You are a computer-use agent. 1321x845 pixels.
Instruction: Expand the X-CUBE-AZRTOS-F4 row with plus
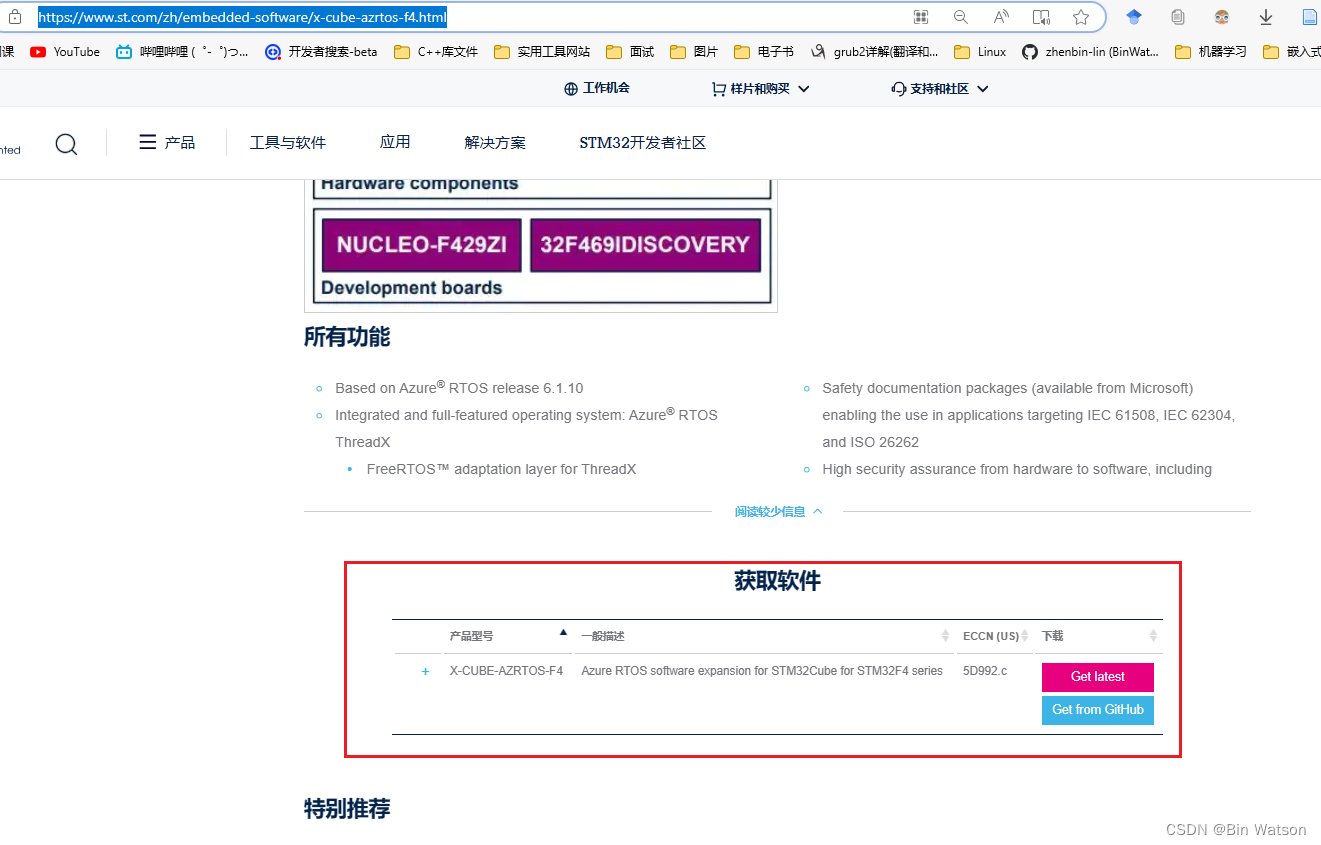425,672
